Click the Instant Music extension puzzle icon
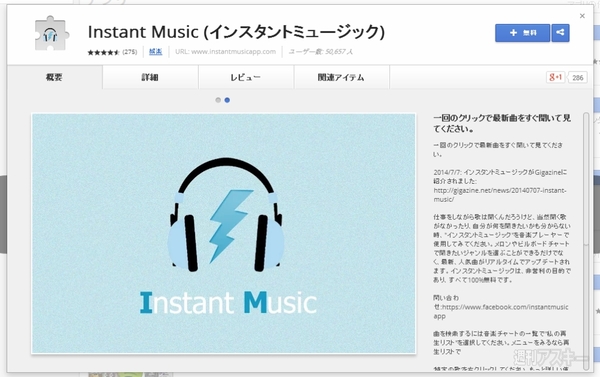 coord(52,34)
